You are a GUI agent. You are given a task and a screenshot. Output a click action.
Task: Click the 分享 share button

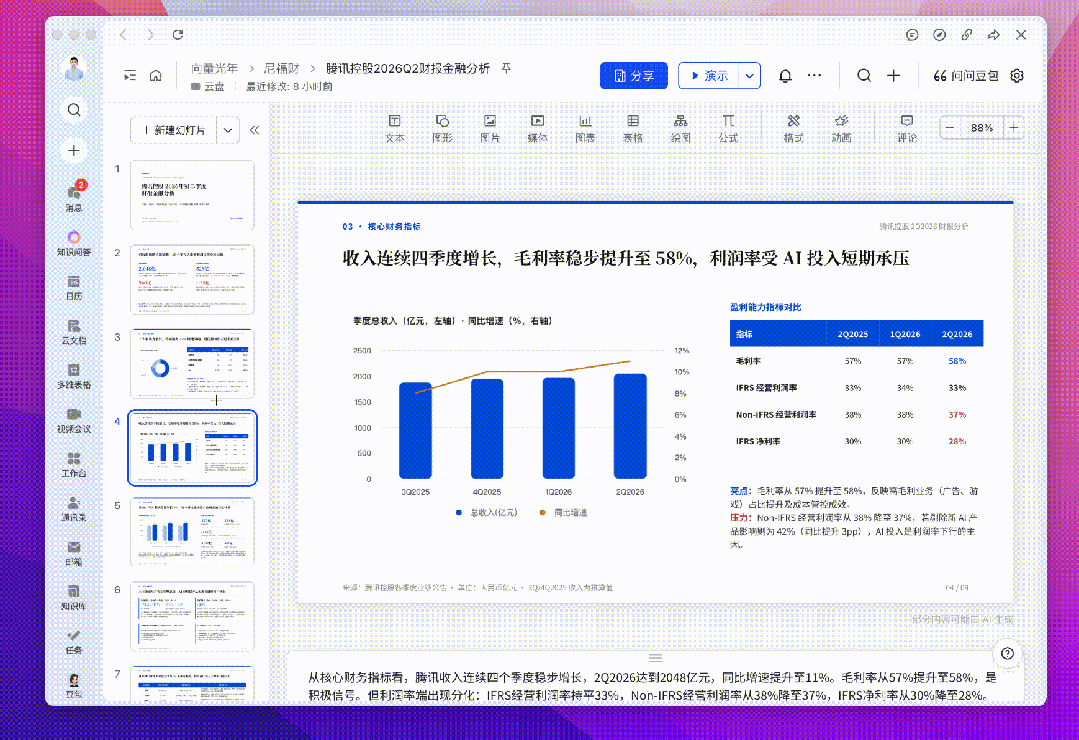(x=634, y=76)
